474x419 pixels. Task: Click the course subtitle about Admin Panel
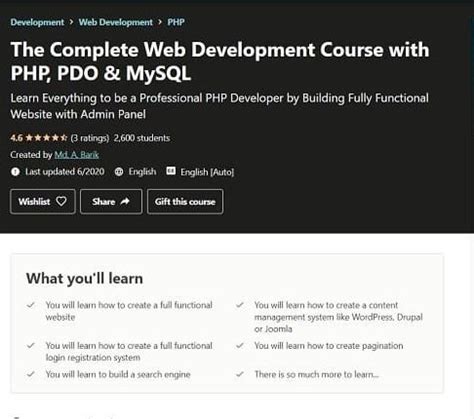219,106
